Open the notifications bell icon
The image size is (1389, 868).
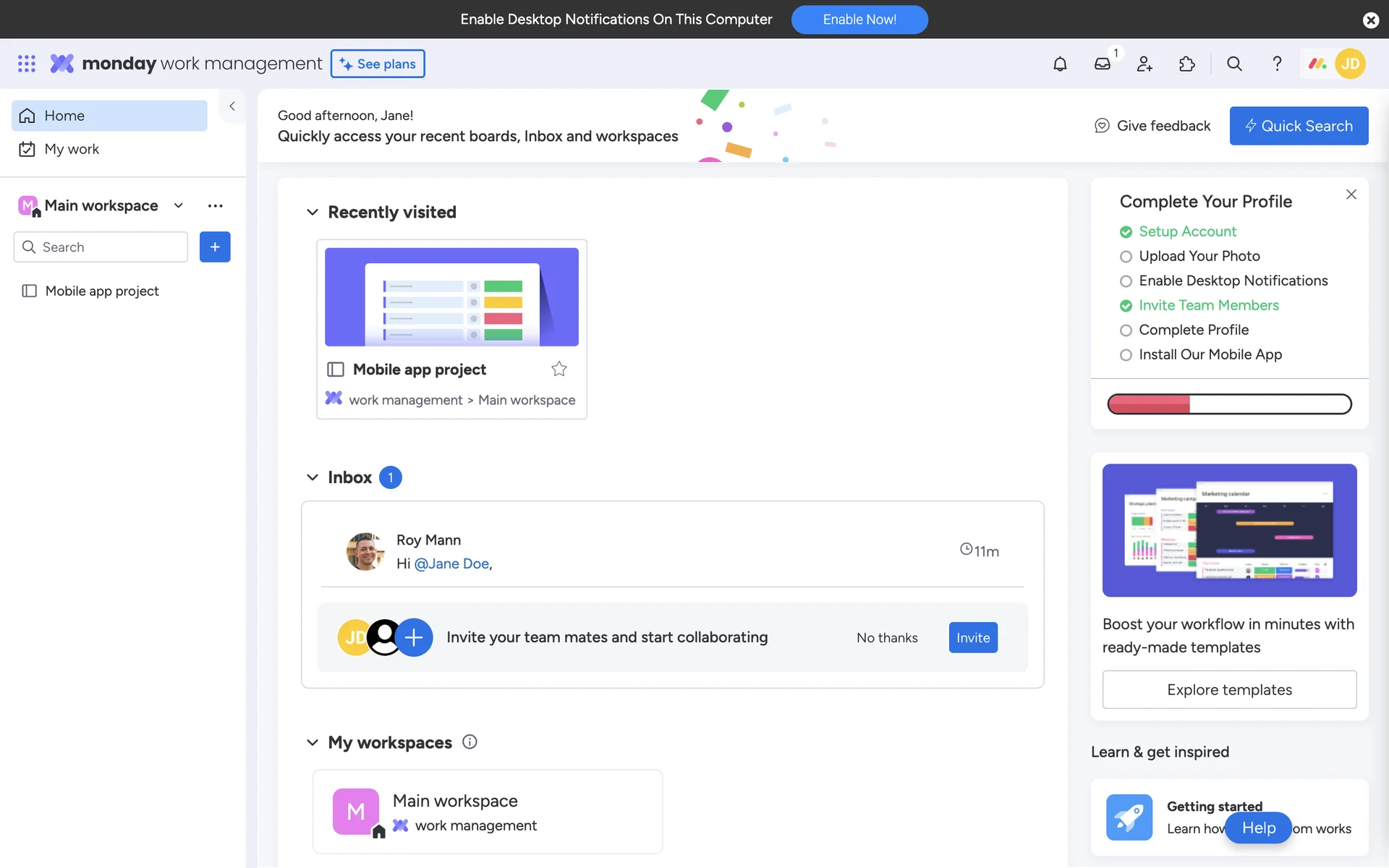(x=1060, y=64)
